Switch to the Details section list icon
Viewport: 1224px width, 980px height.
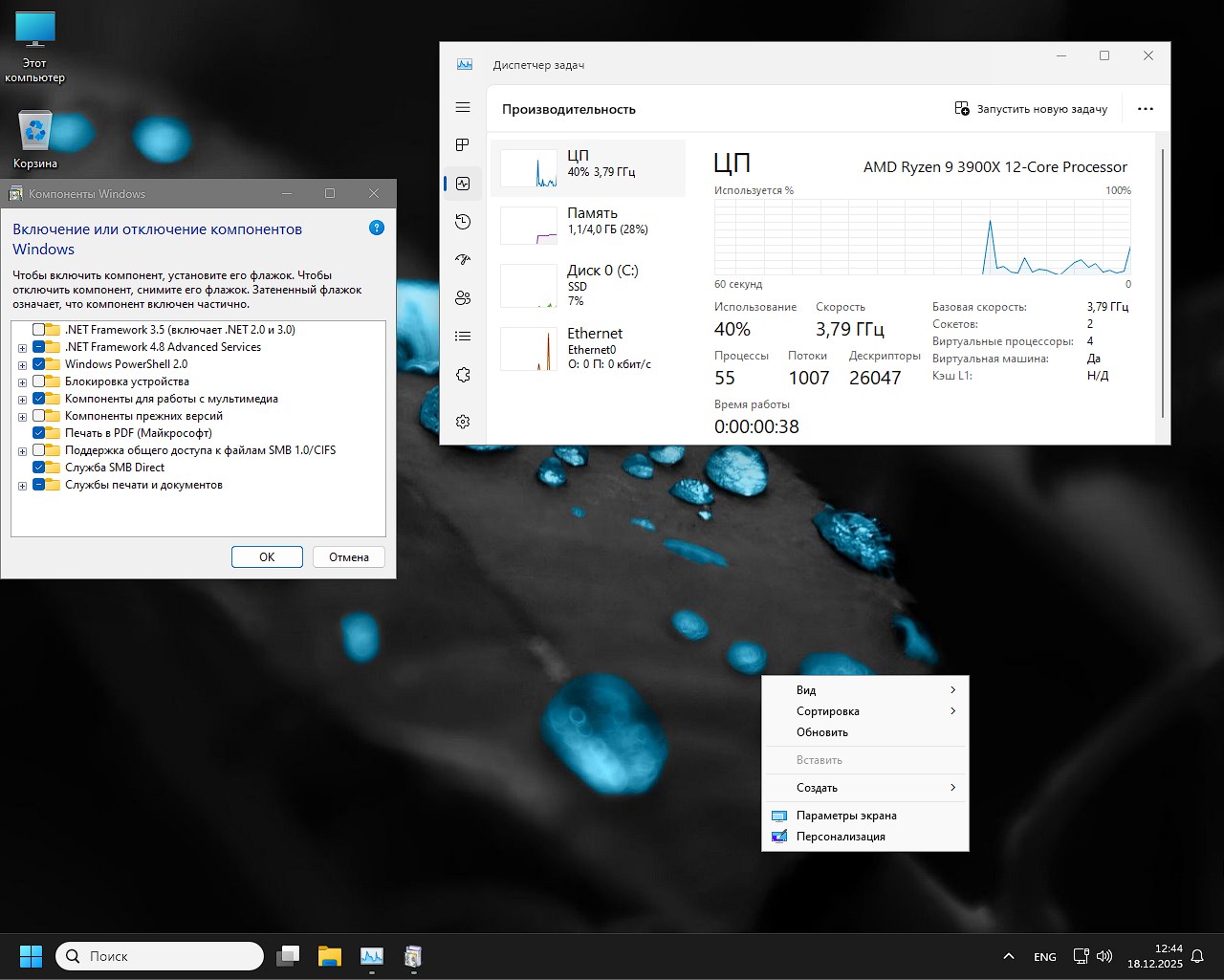click(x=463, y=336)
